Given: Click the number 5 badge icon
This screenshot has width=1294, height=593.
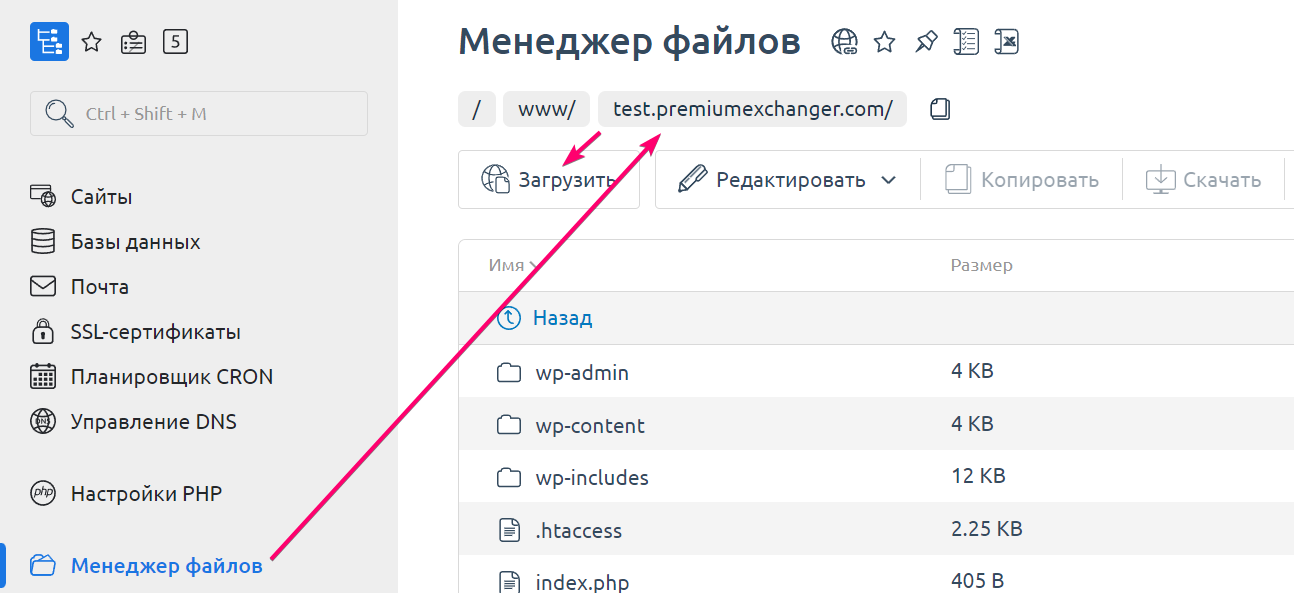Looking at the screenshot, I should click(175, 42).
